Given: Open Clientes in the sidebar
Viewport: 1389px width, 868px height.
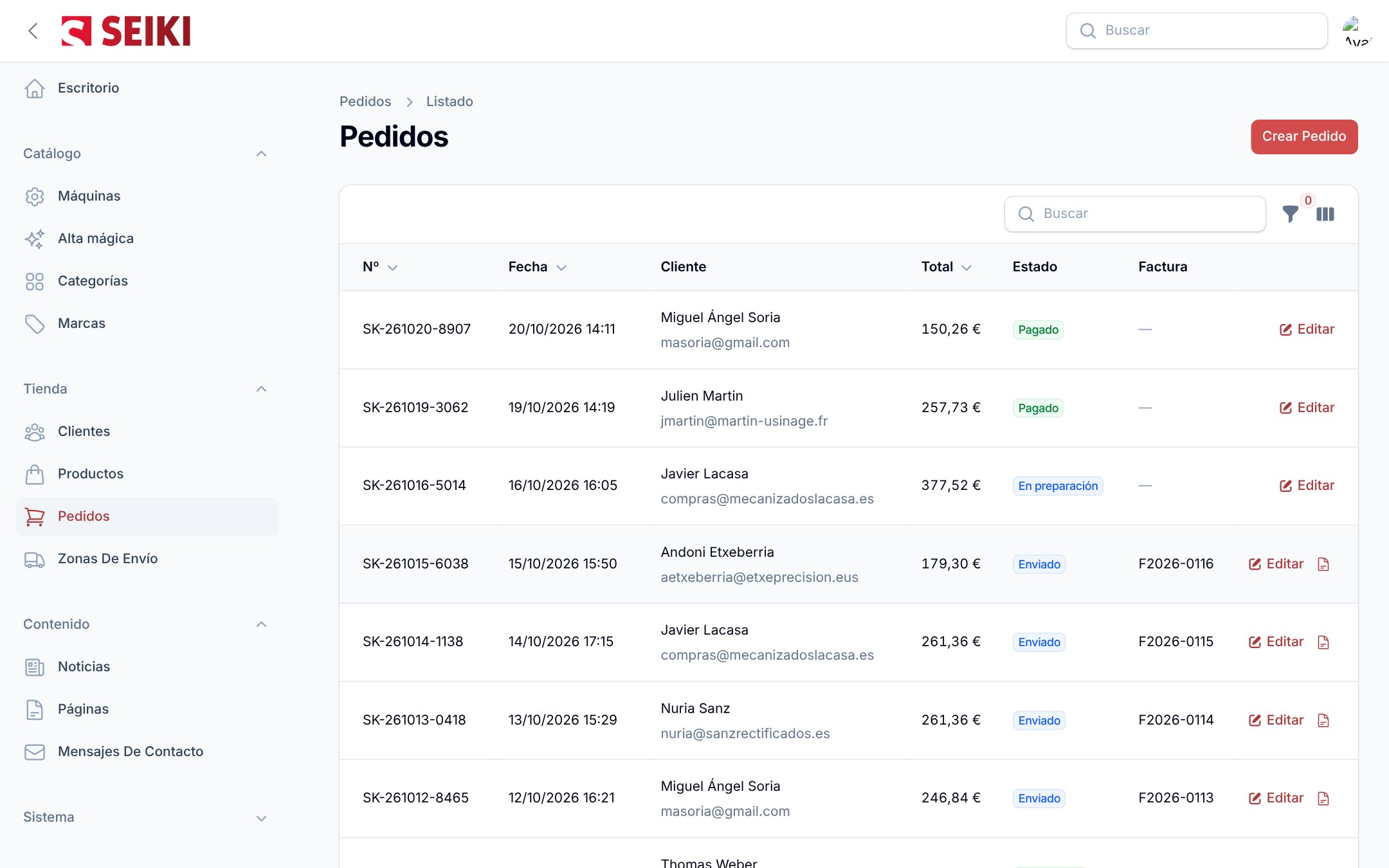Looking at the screenshot, I should 147,431.
